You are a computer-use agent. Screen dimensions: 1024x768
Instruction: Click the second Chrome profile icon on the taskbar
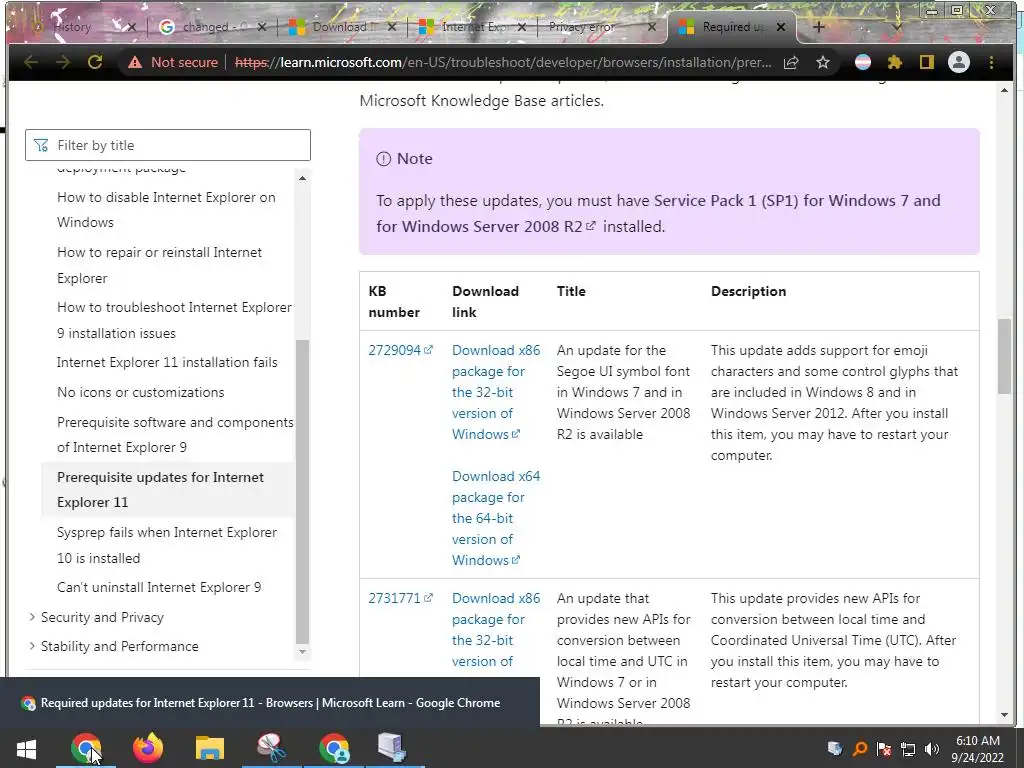[x=334, y=748]
